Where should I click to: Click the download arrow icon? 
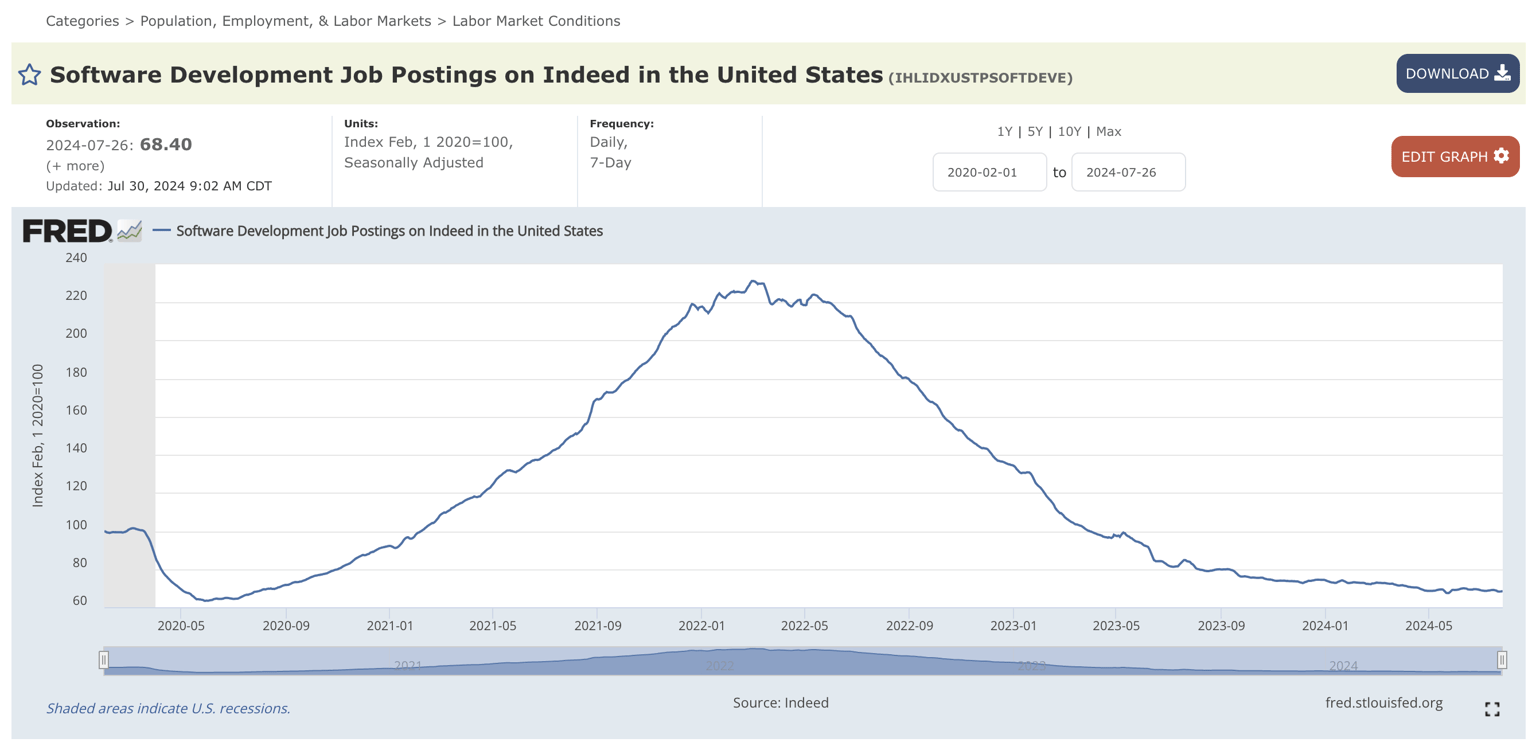(1502, 73)
